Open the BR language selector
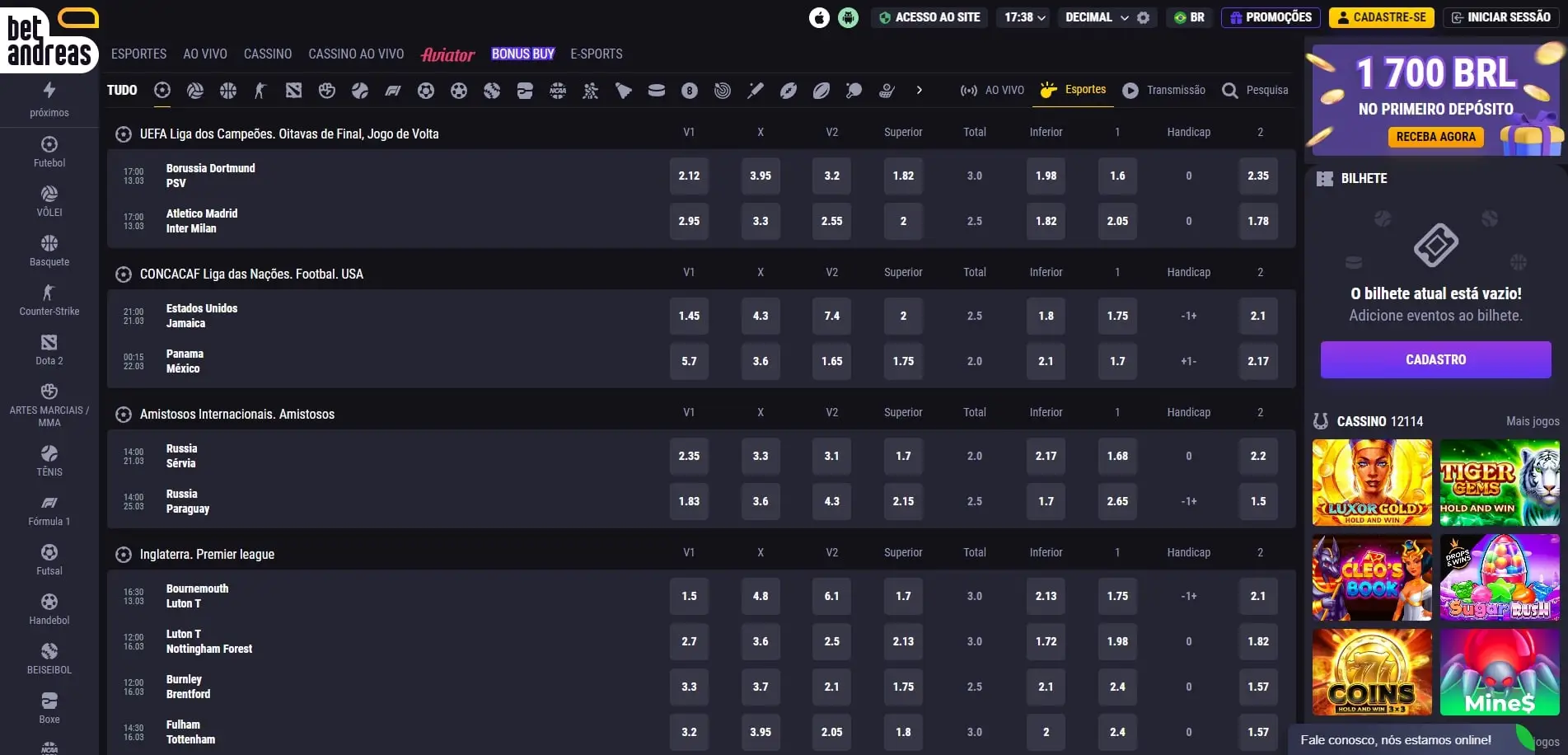The width and height of the screenshot is (1568, 755). pyautogui.click(x=1189, y=17)
